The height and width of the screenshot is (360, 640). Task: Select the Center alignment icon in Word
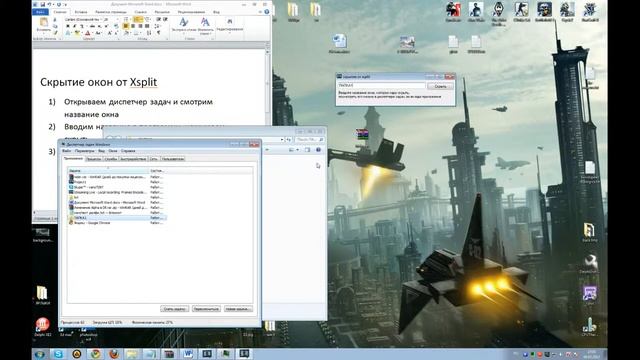[x=133, y=26]
